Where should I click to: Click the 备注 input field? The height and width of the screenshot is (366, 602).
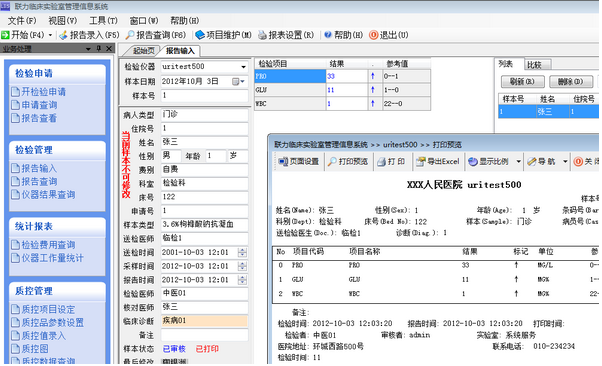[x=204, y=335]
